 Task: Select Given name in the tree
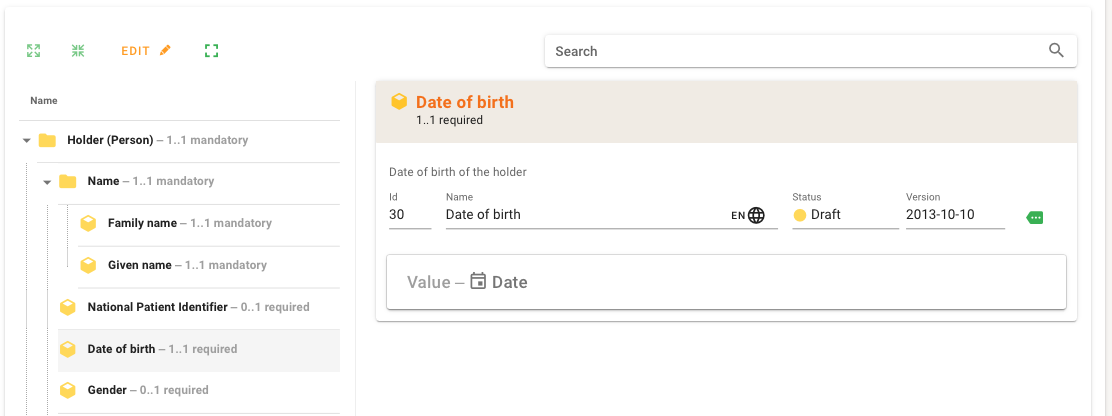coord(140,265)
